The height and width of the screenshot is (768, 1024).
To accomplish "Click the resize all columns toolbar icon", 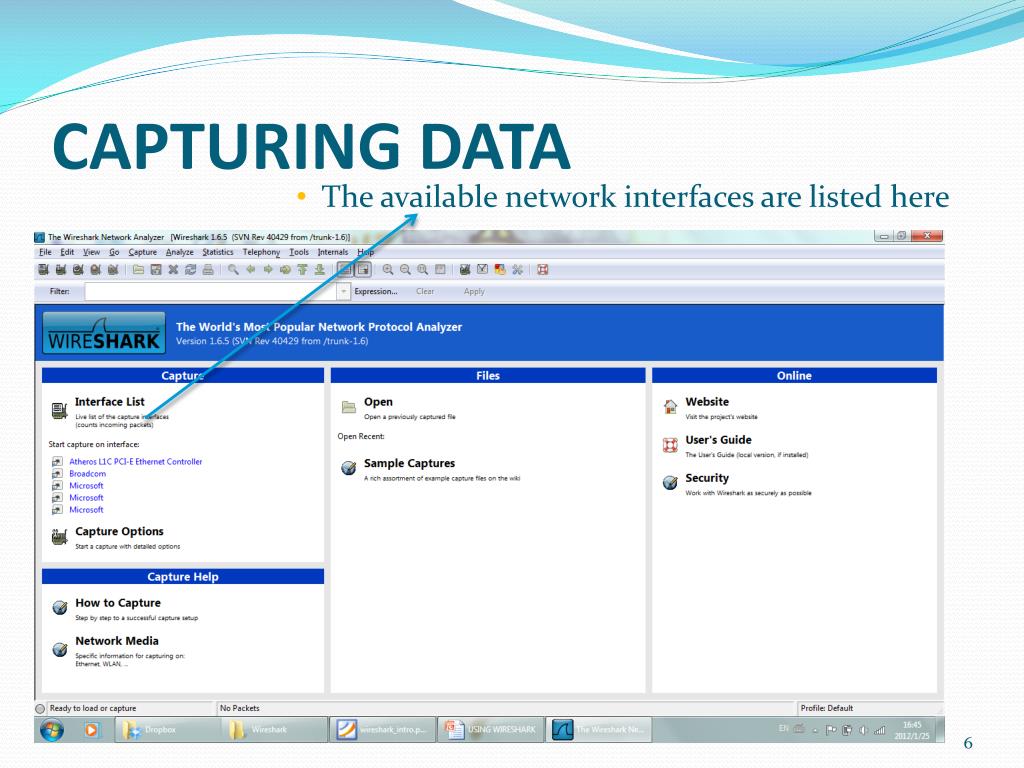I will (440, 270).
